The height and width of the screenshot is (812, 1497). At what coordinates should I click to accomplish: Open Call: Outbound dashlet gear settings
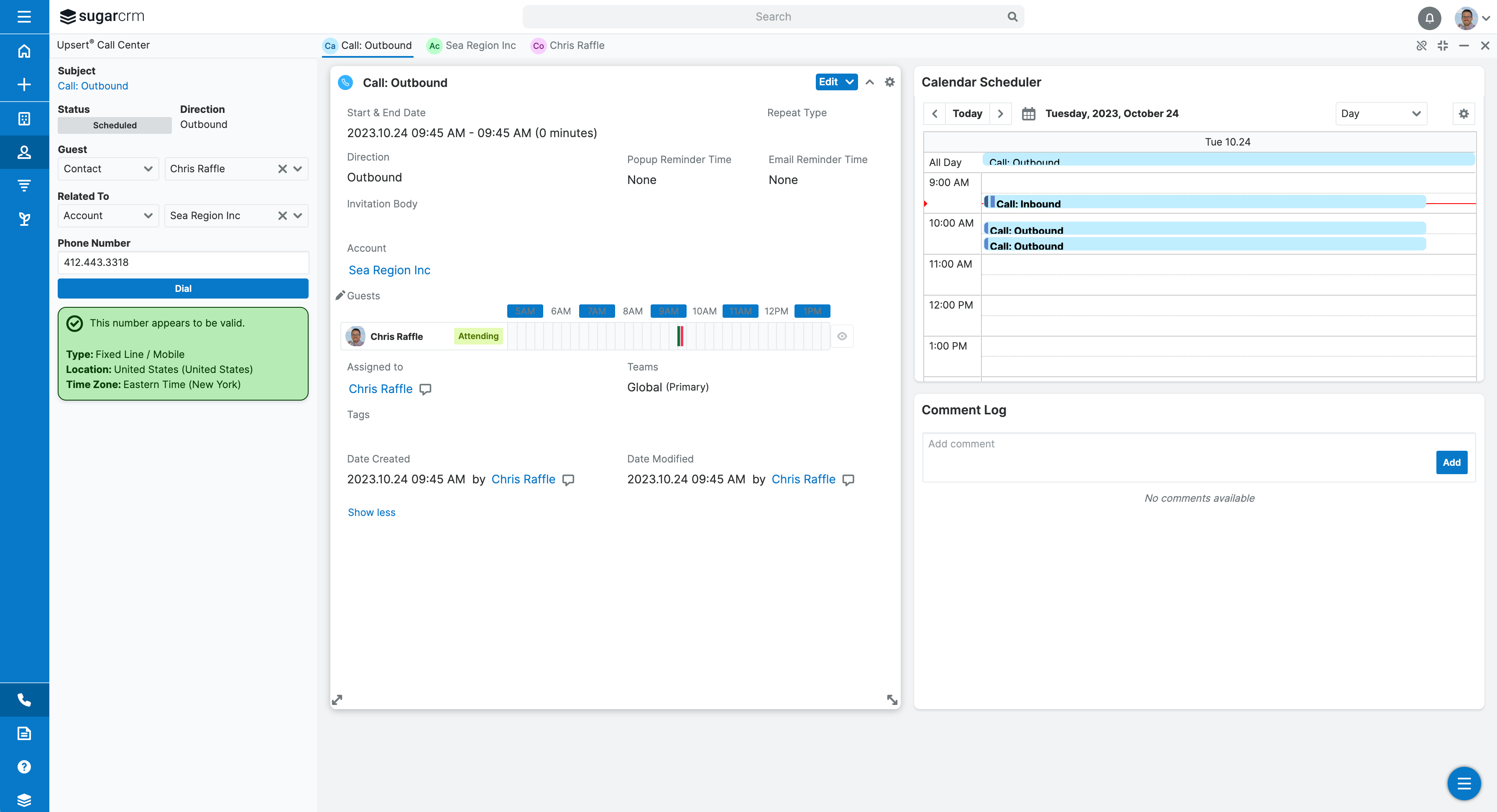pyautogui.click(x=890, y=82)
